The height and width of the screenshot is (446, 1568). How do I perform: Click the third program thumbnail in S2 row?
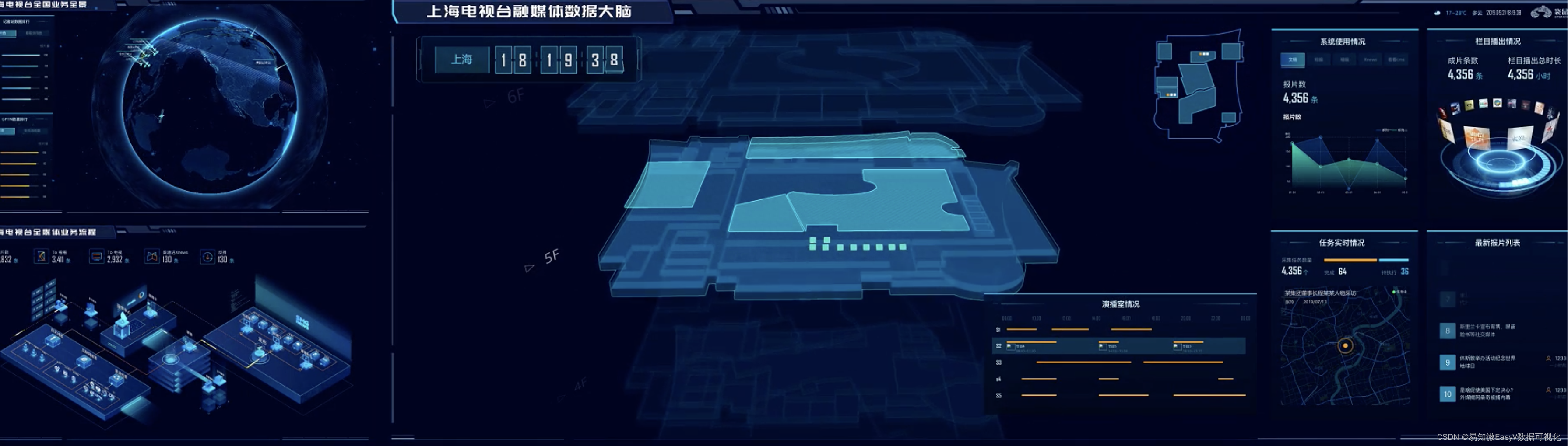pos(1178,346)
